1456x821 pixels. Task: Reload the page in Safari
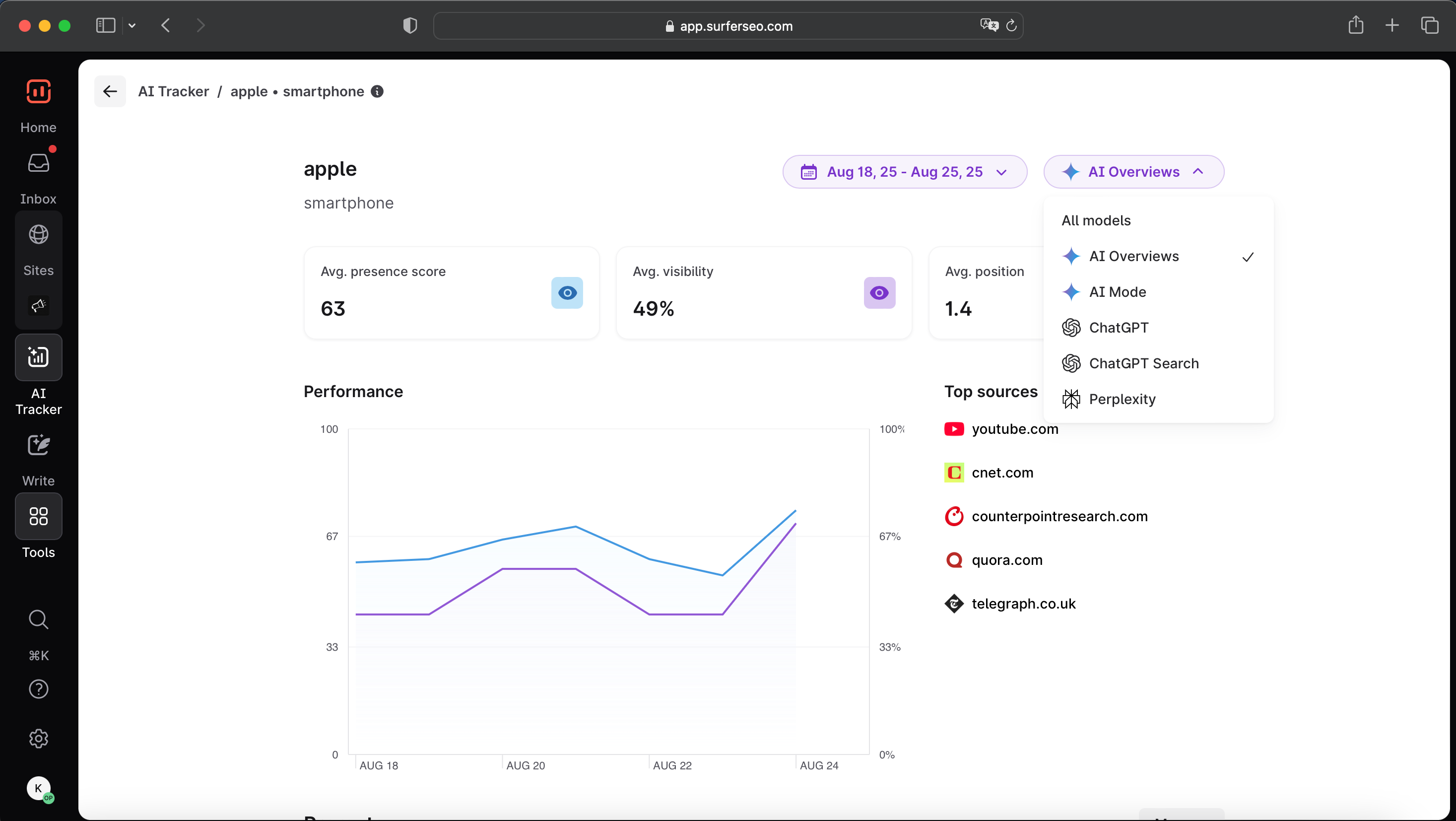[1012, 25]
